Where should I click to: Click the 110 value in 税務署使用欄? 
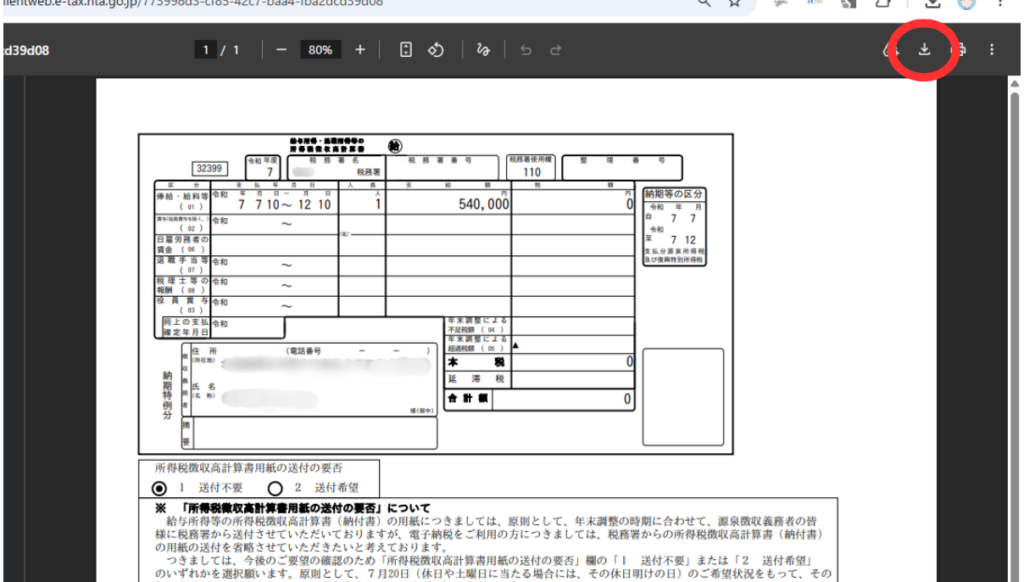click(x=532, y=172)
